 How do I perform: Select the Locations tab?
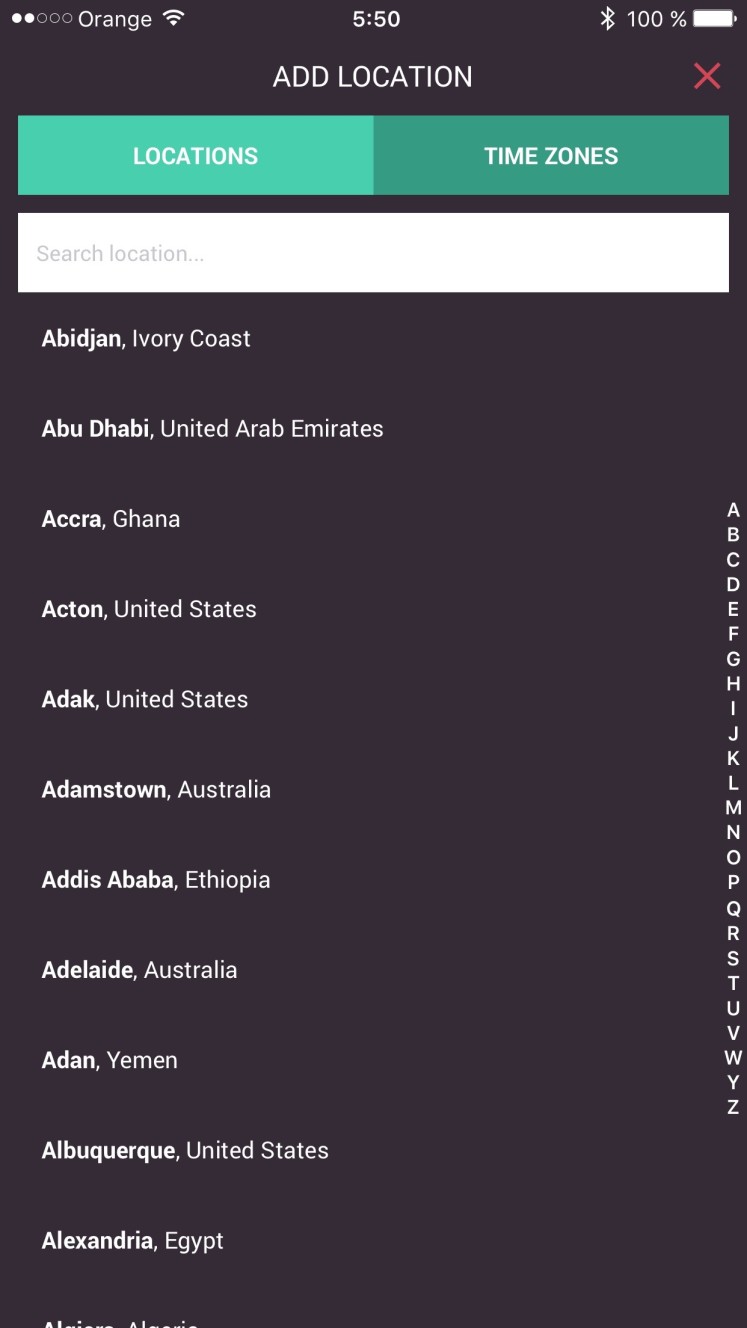196,155
